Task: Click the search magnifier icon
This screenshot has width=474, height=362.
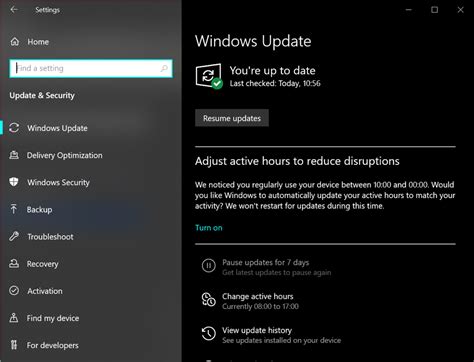Action: (x=164, y=68)
